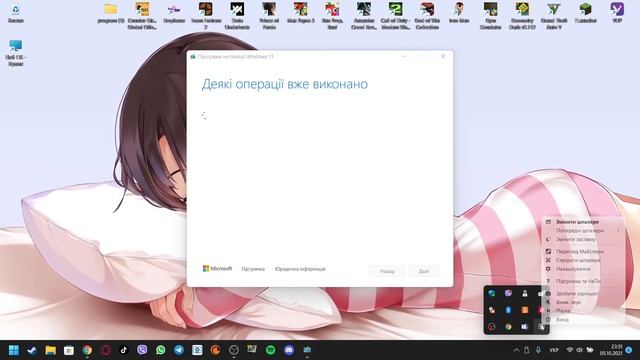Select the monitor shortcut below Recycle Bin
This screenshot has width=640, height=360.
click(x=16, y=53)
